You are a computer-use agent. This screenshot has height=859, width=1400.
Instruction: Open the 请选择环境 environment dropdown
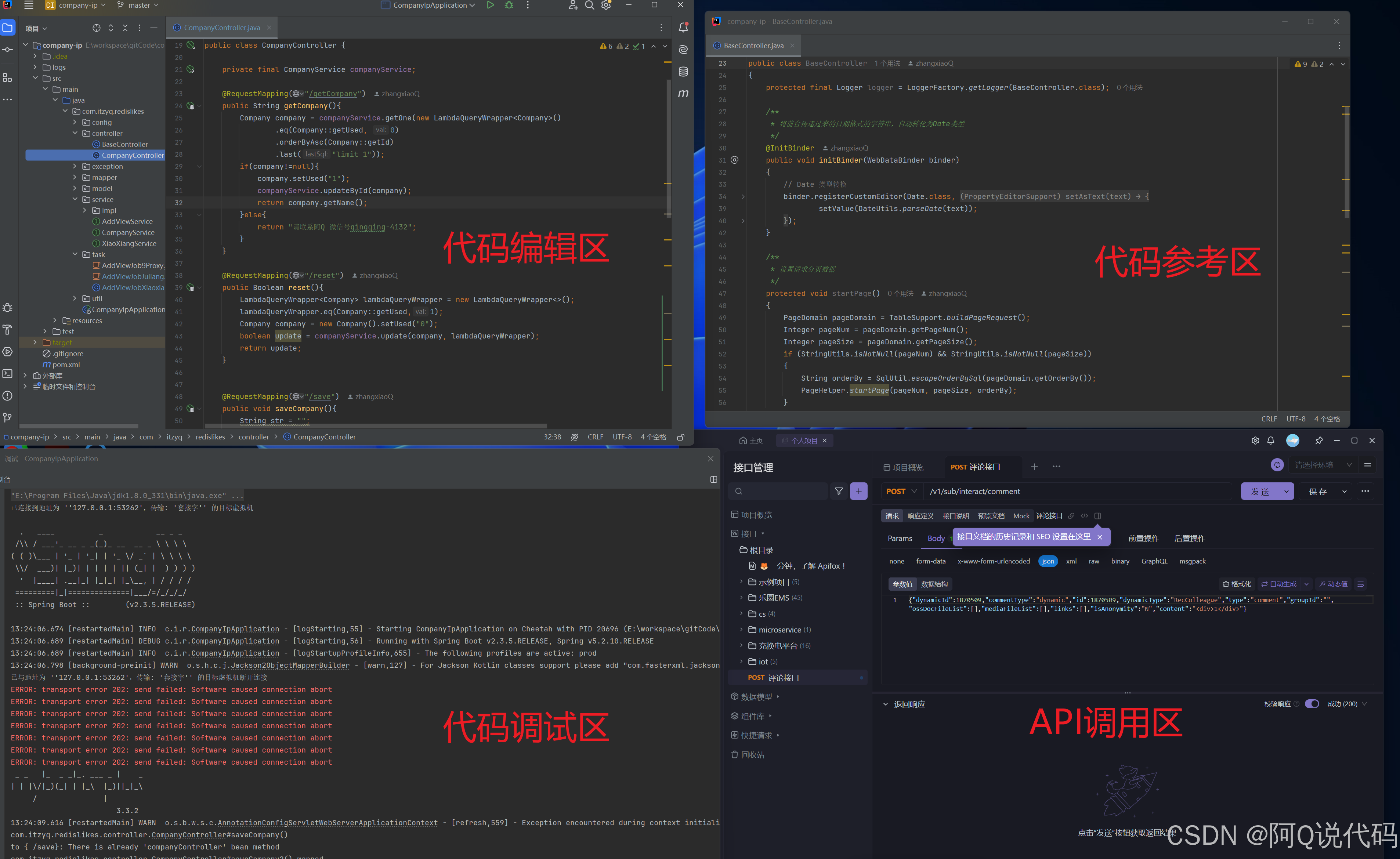tap(1323, 465)
